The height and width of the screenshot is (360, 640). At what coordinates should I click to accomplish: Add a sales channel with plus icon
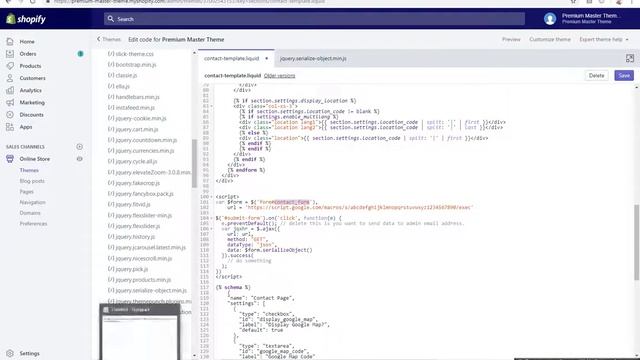point(80,147)
